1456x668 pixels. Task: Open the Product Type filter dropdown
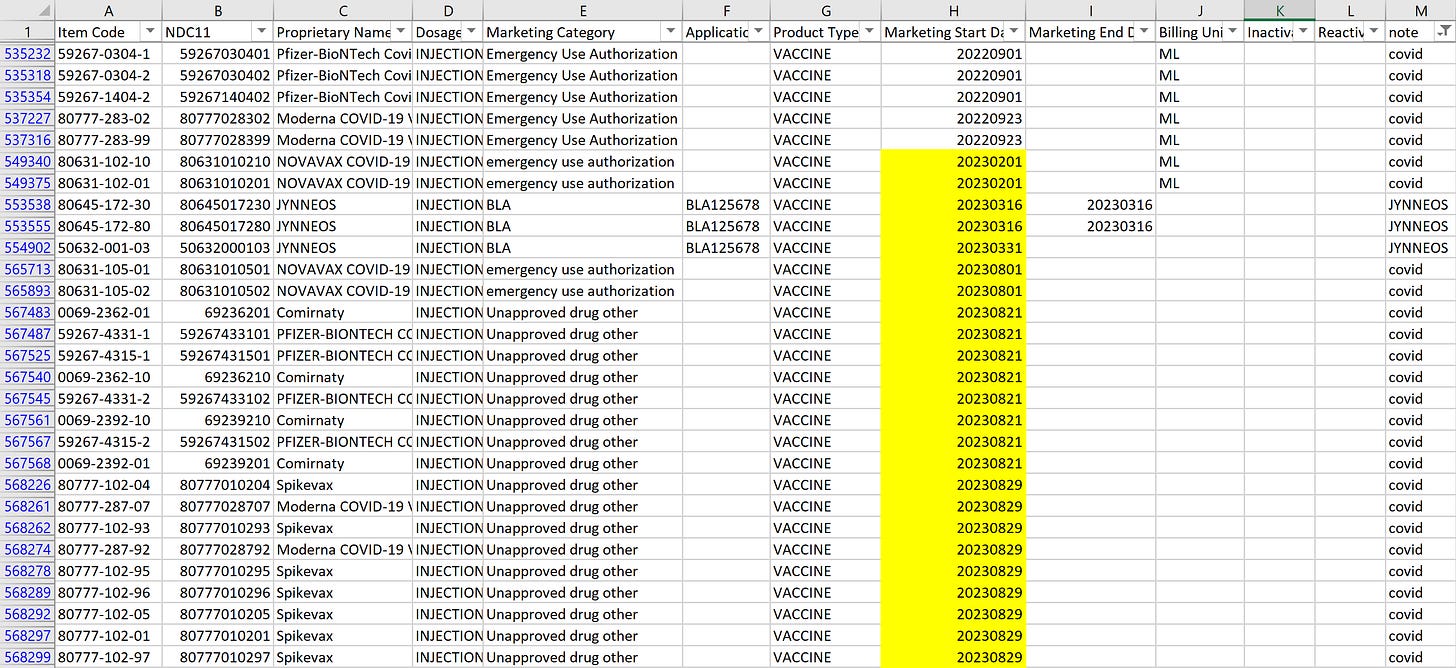tap(869, 32)
